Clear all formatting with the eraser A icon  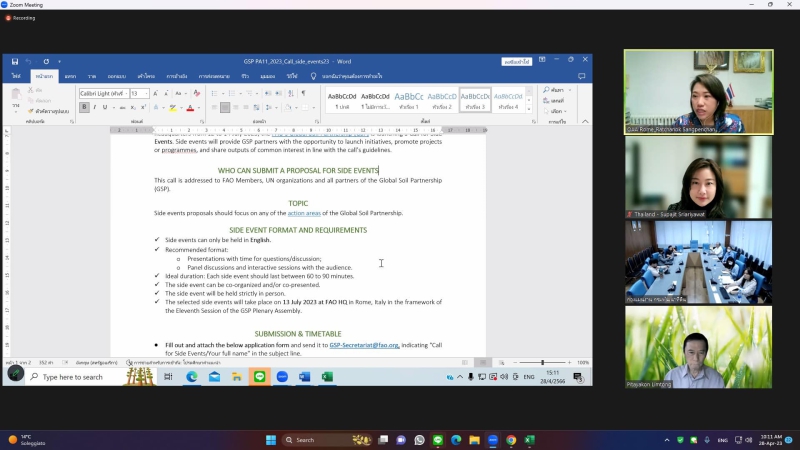tap(196, 93)
